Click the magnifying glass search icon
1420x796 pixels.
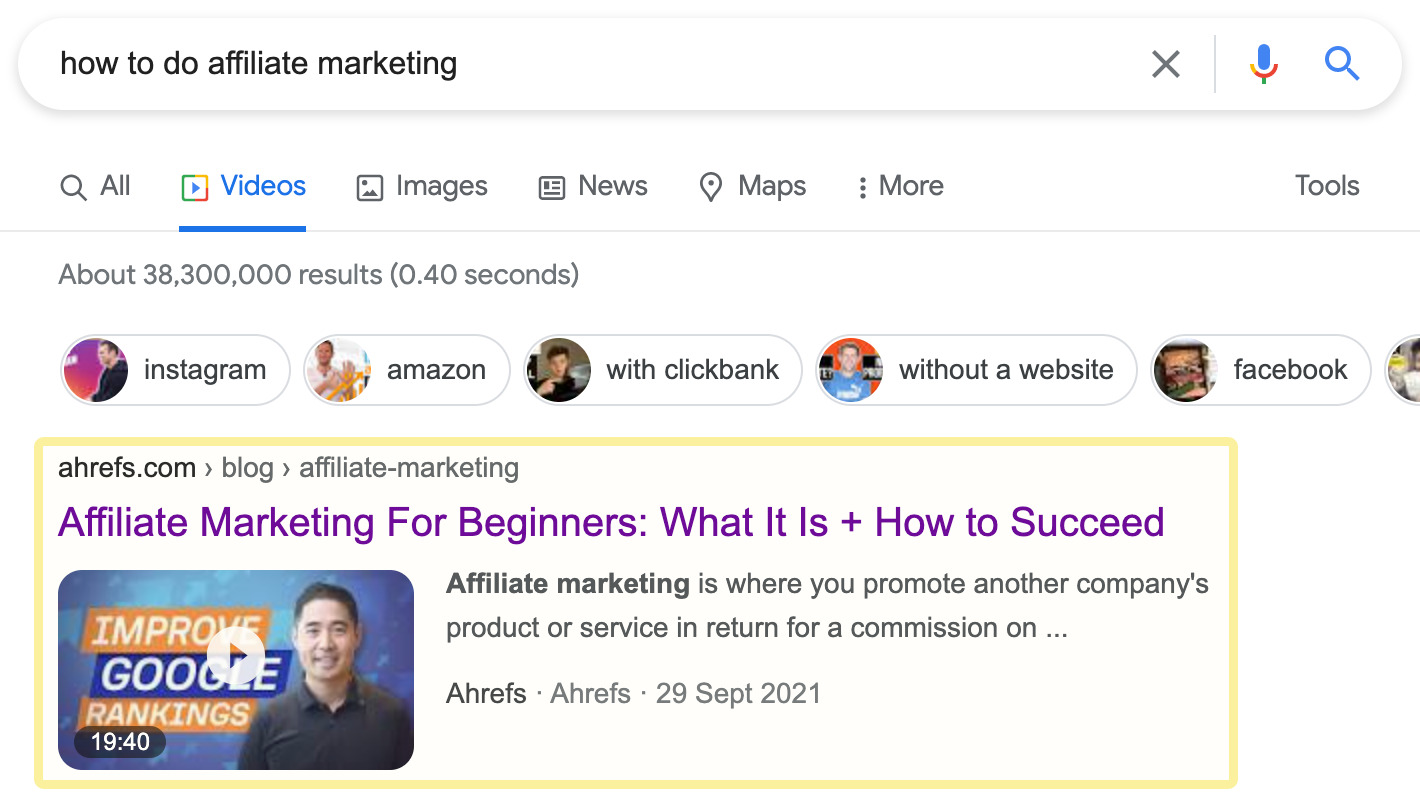1342,63
